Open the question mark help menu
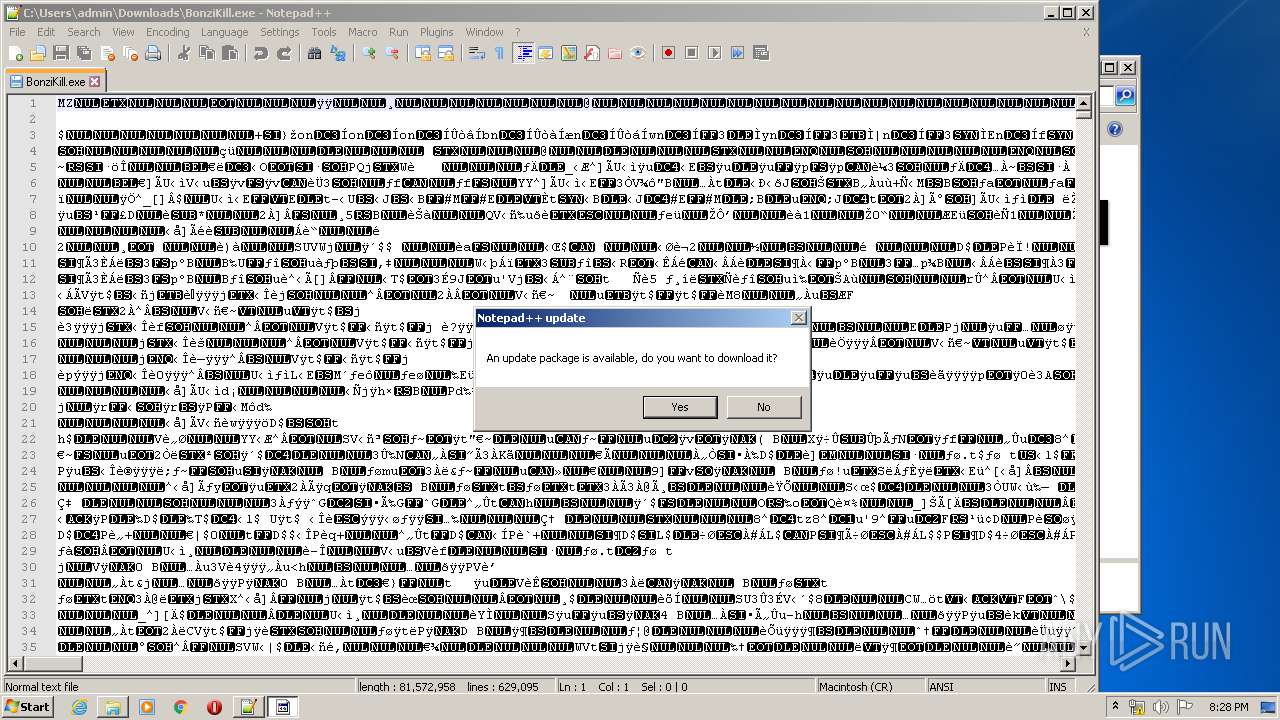Viewport: 1280px width, 720px height. point(517,32)
